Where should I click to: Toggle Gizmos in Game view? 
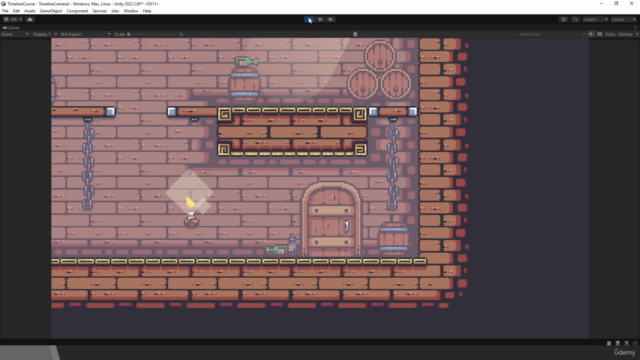click(624, 34)
